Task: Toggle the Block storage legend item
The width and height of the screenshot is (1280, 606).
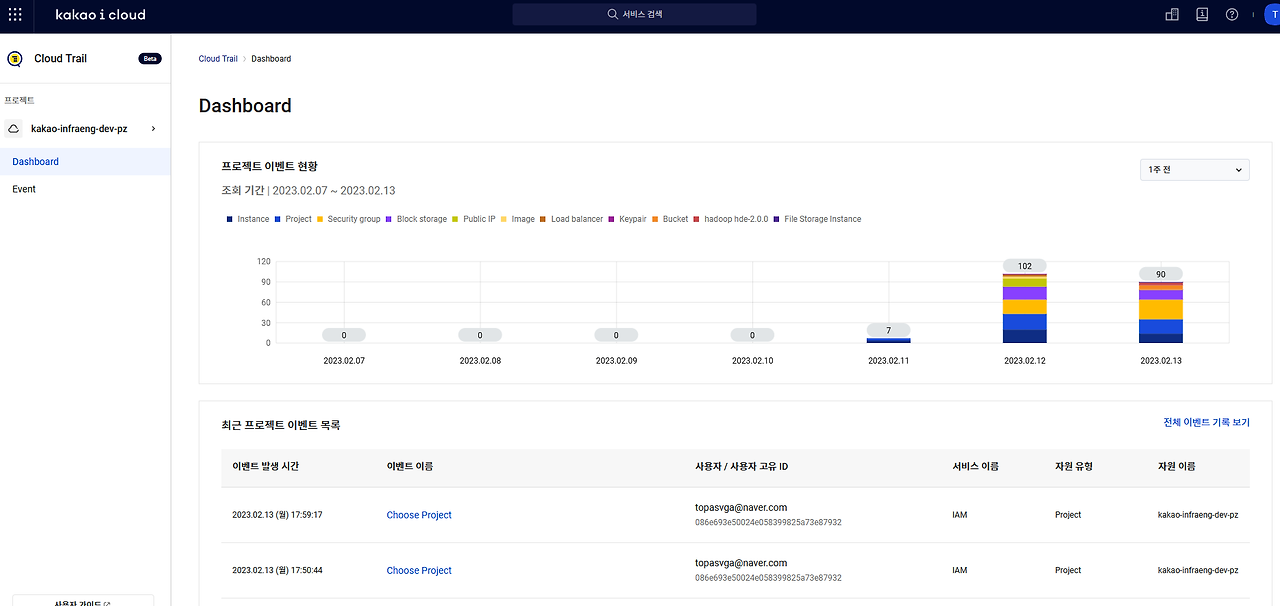Action: [417, 219]
